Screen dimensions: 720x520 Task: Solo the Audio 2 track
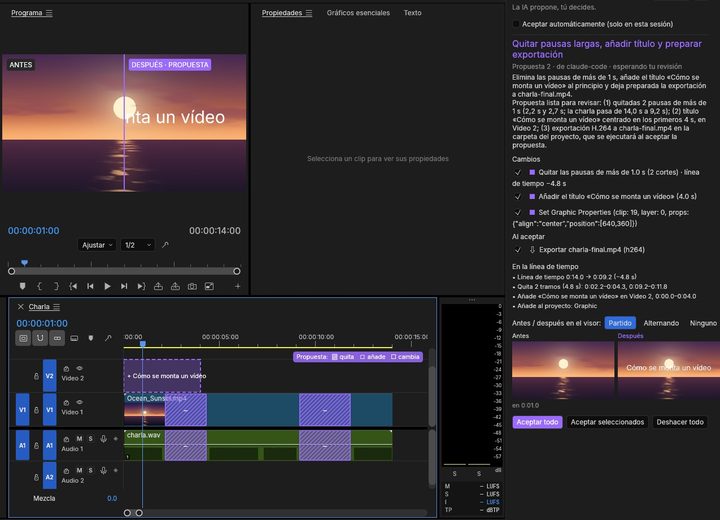coord(90,470)
